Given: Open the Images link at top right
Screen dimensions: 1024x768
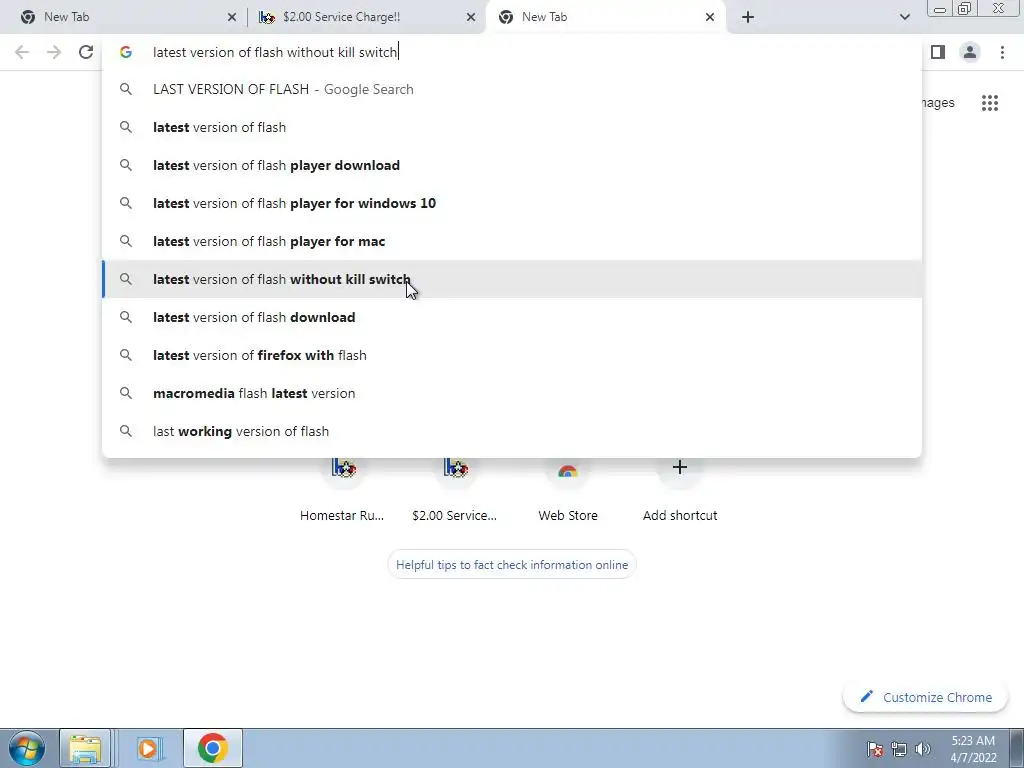Looking at the screenshot, I should tap(938, 103).
